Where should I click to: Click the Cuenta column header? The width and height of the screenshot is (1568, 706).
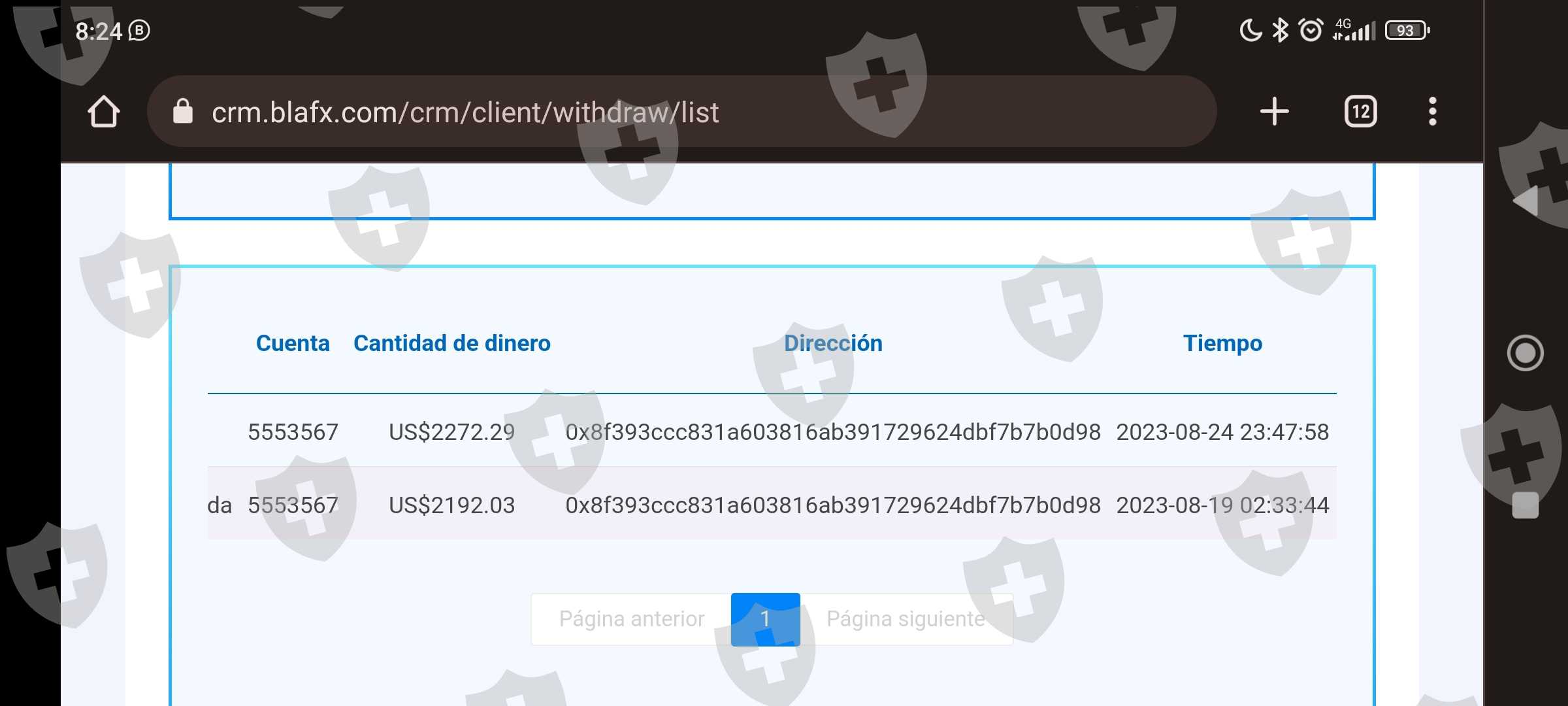(x=293, y=343)
